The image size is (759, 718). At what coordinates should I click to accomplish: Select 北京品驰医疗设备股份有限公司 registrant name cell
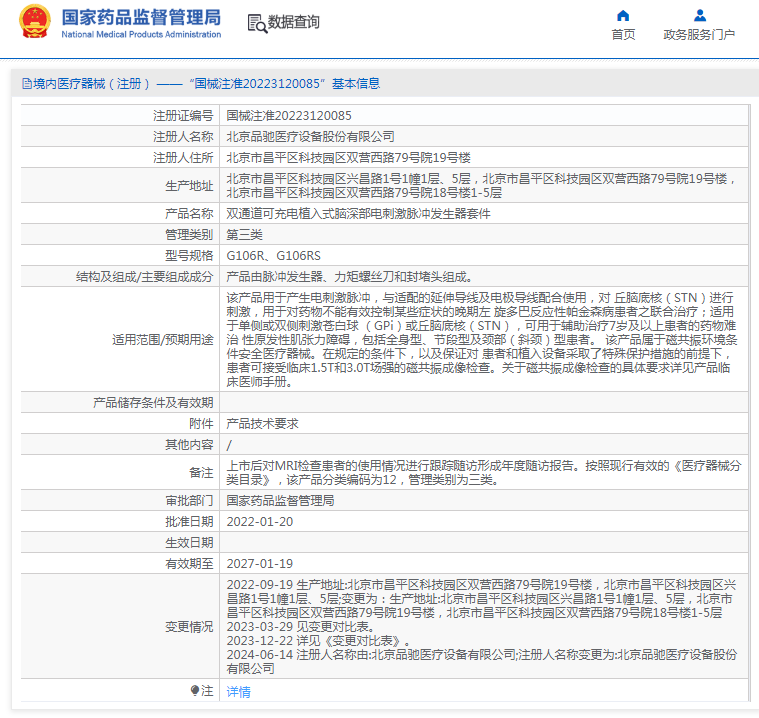click(310, 137)
